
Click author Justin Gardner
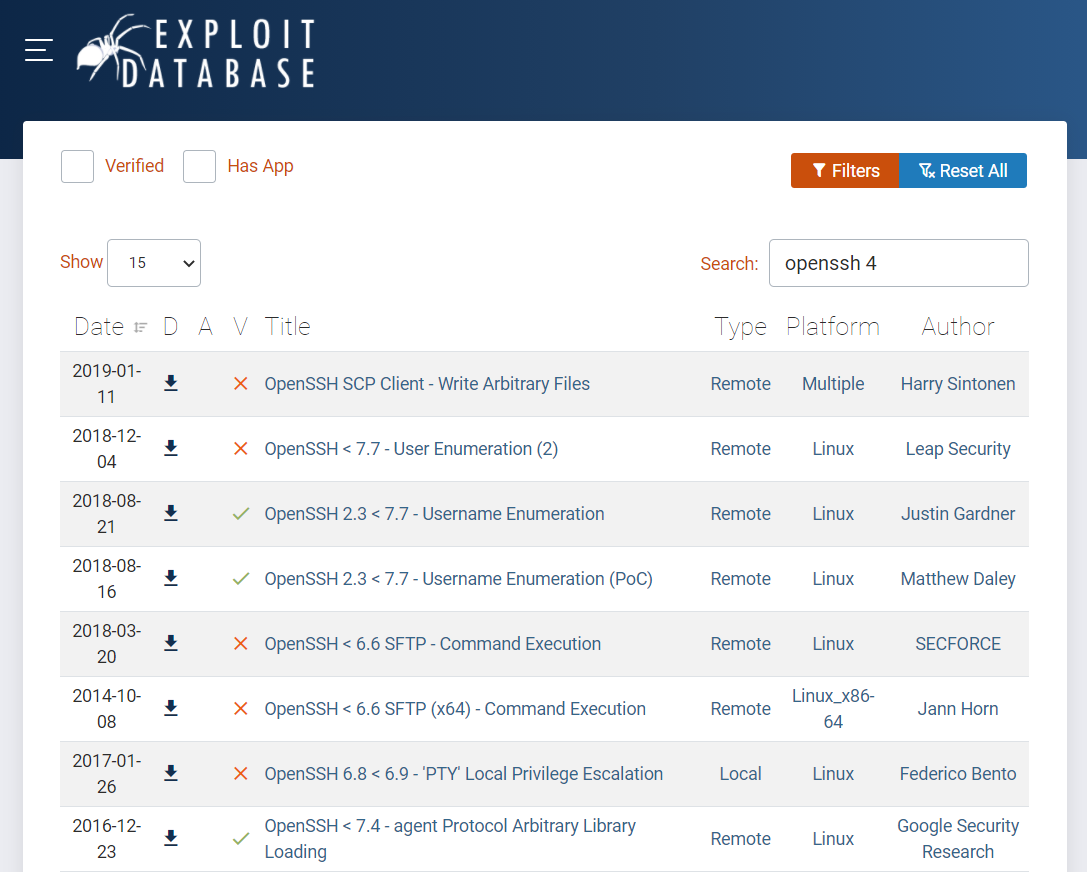[x=958, y=514]
